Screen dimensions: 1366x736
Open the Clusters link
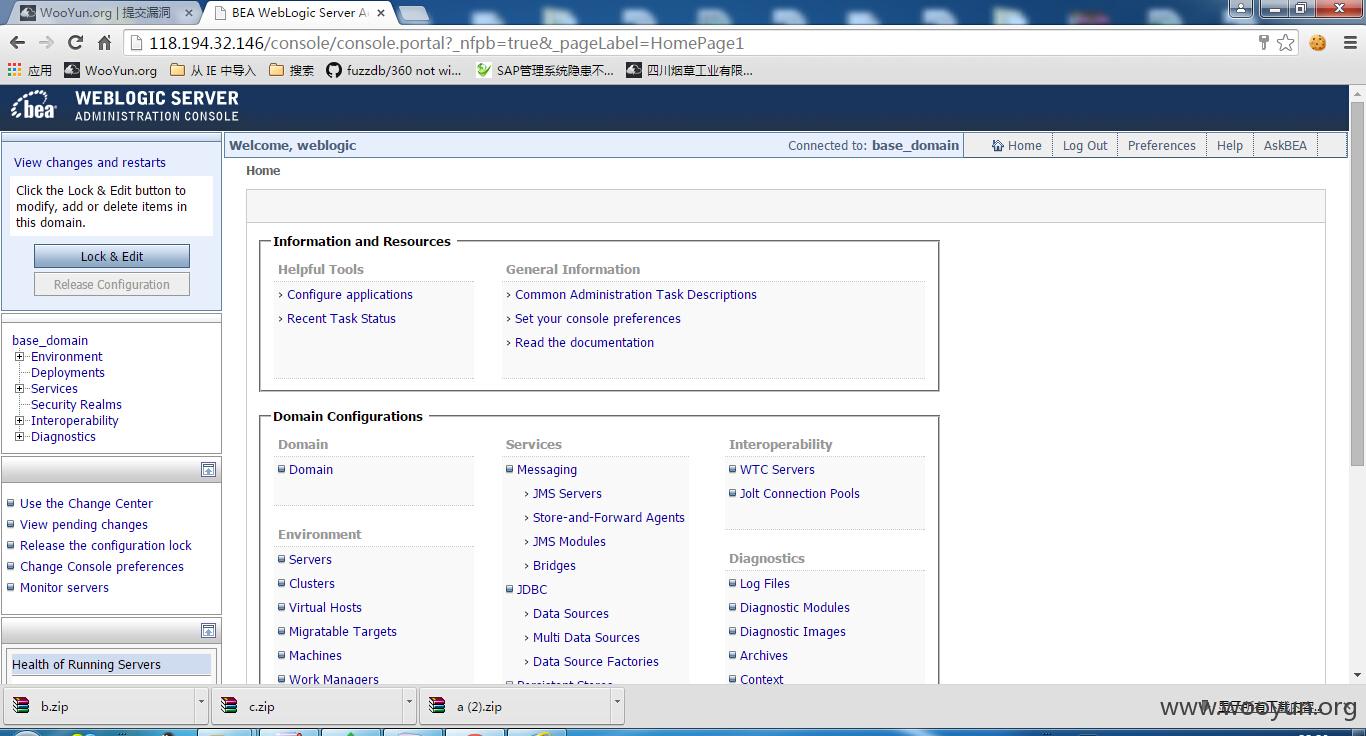coord(312,583)
